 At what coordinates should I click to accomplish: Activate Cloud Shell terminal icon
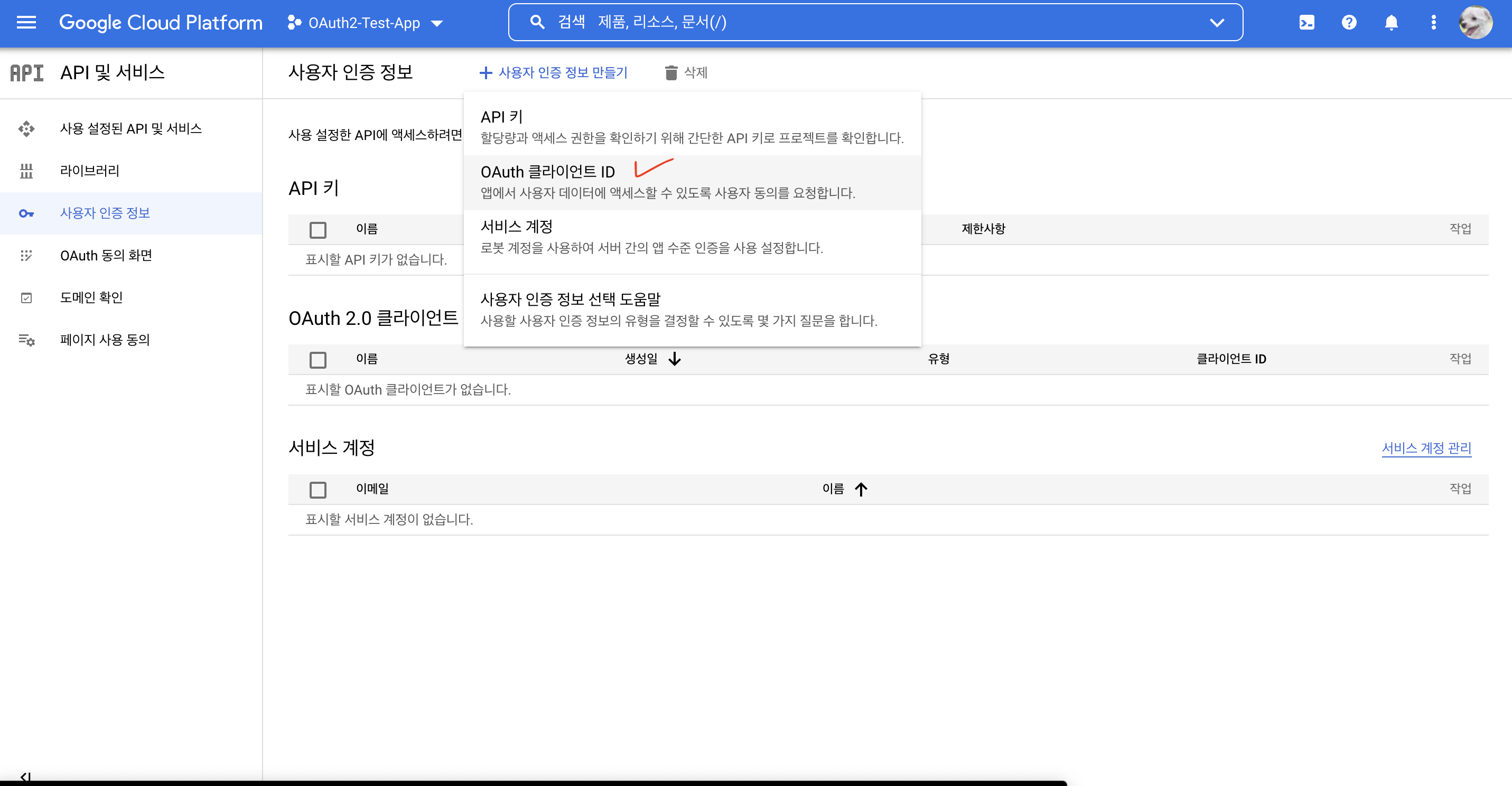(1306, 22)
